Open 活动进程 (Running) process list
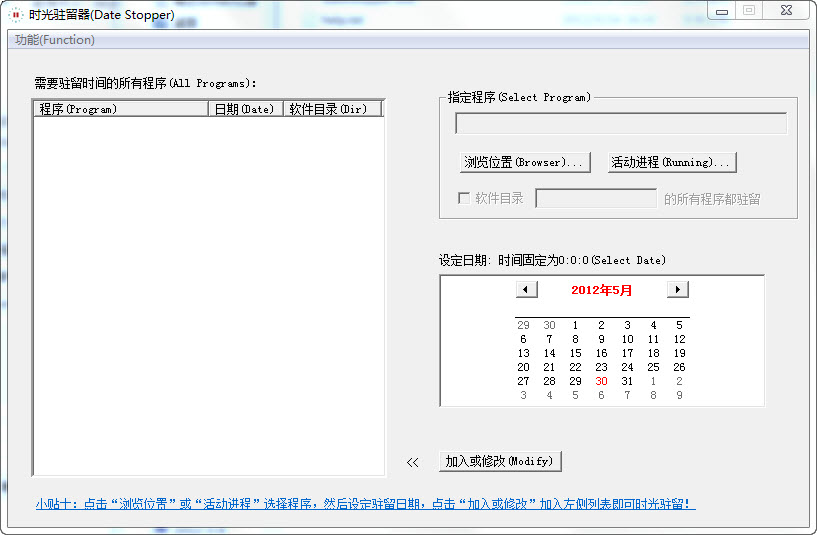 (x=671, y=162)
